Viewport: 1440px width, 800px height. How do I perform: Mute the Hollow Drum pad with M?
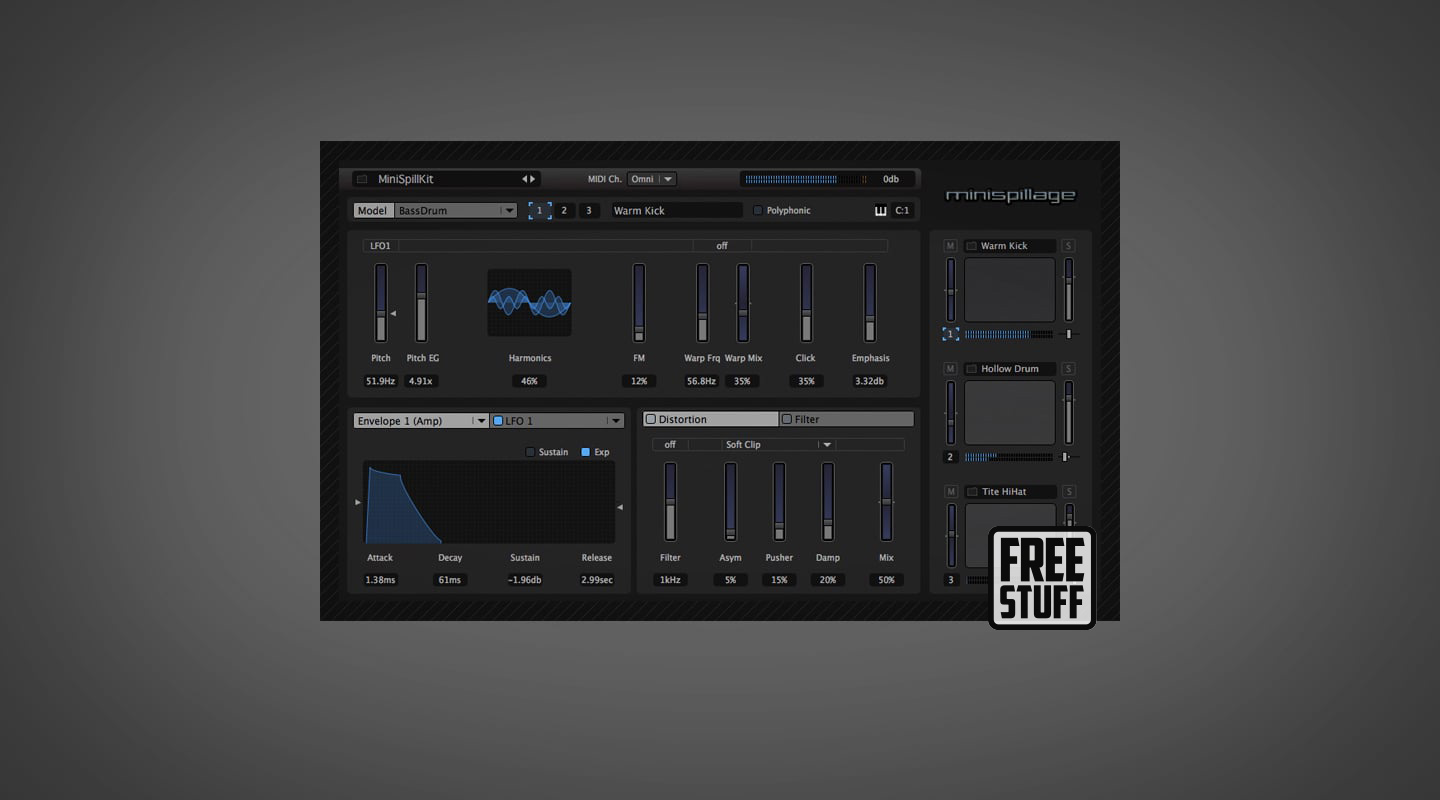950,369
